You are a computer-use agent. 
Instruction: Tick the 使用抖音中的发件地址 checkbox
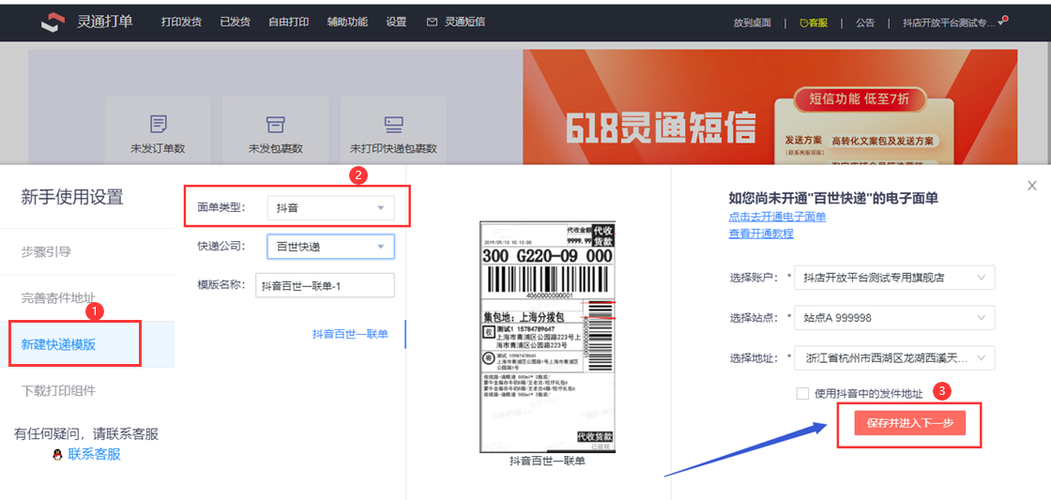click(x=802, y=393)
